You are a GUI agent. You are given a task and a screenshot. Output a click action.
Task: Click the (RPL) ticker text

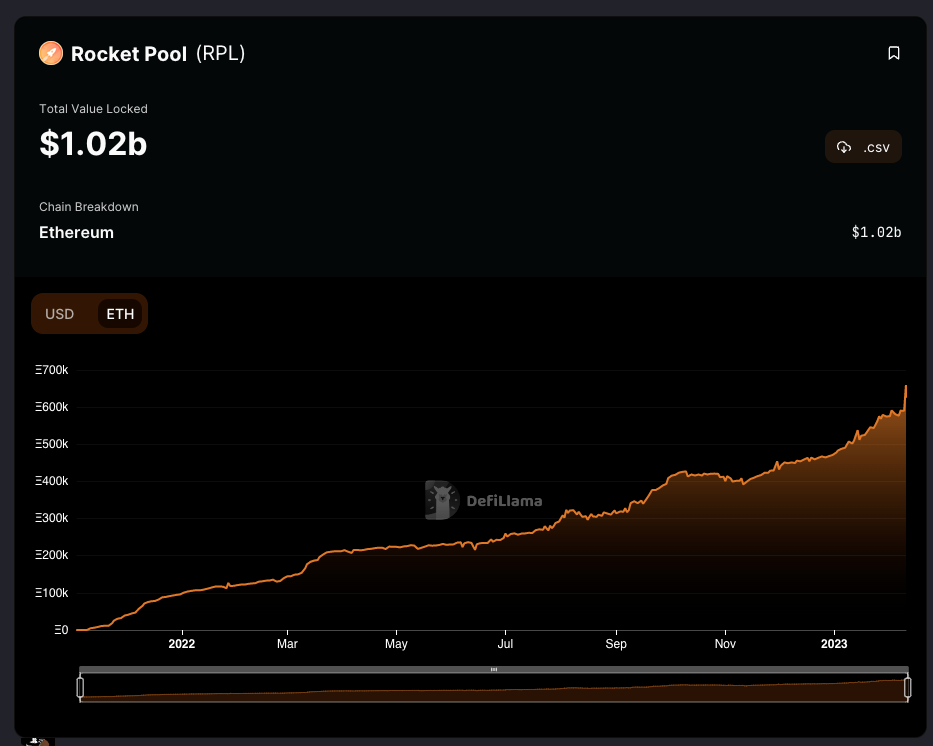pyautogui.click(x=220, y=54)
